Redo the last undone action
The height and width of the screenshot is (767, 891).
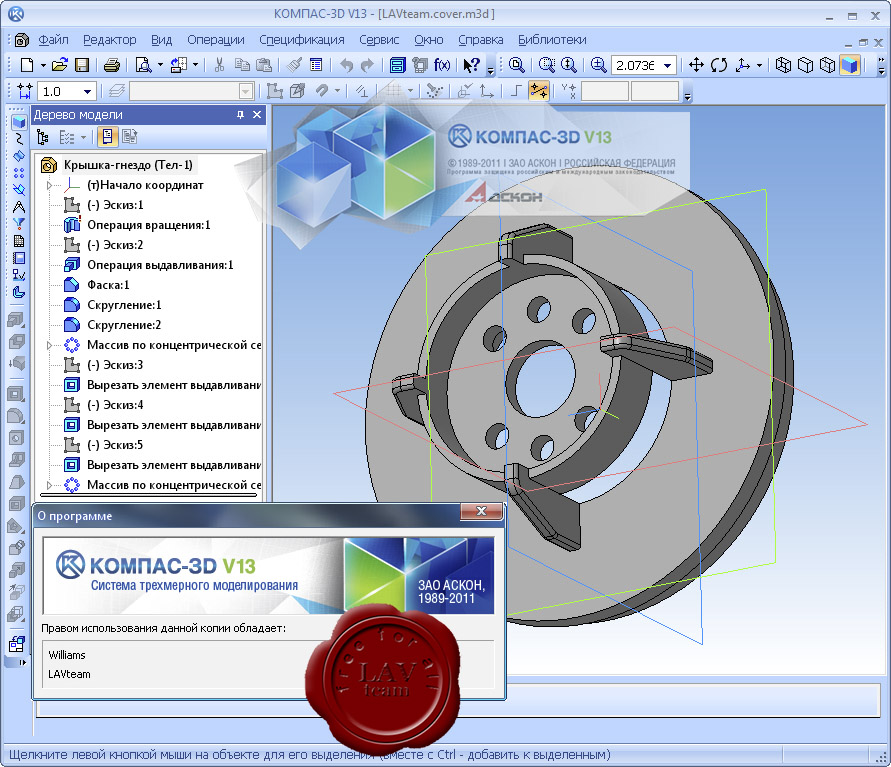(368, 65)
